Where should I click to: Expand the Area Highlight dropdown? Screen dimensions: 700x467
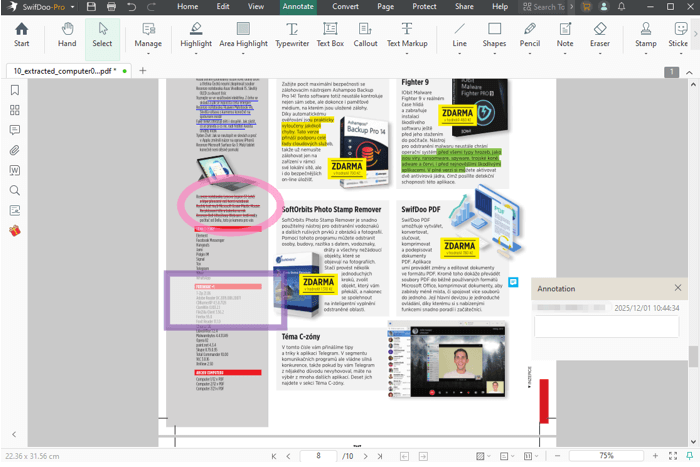point(243,54)
